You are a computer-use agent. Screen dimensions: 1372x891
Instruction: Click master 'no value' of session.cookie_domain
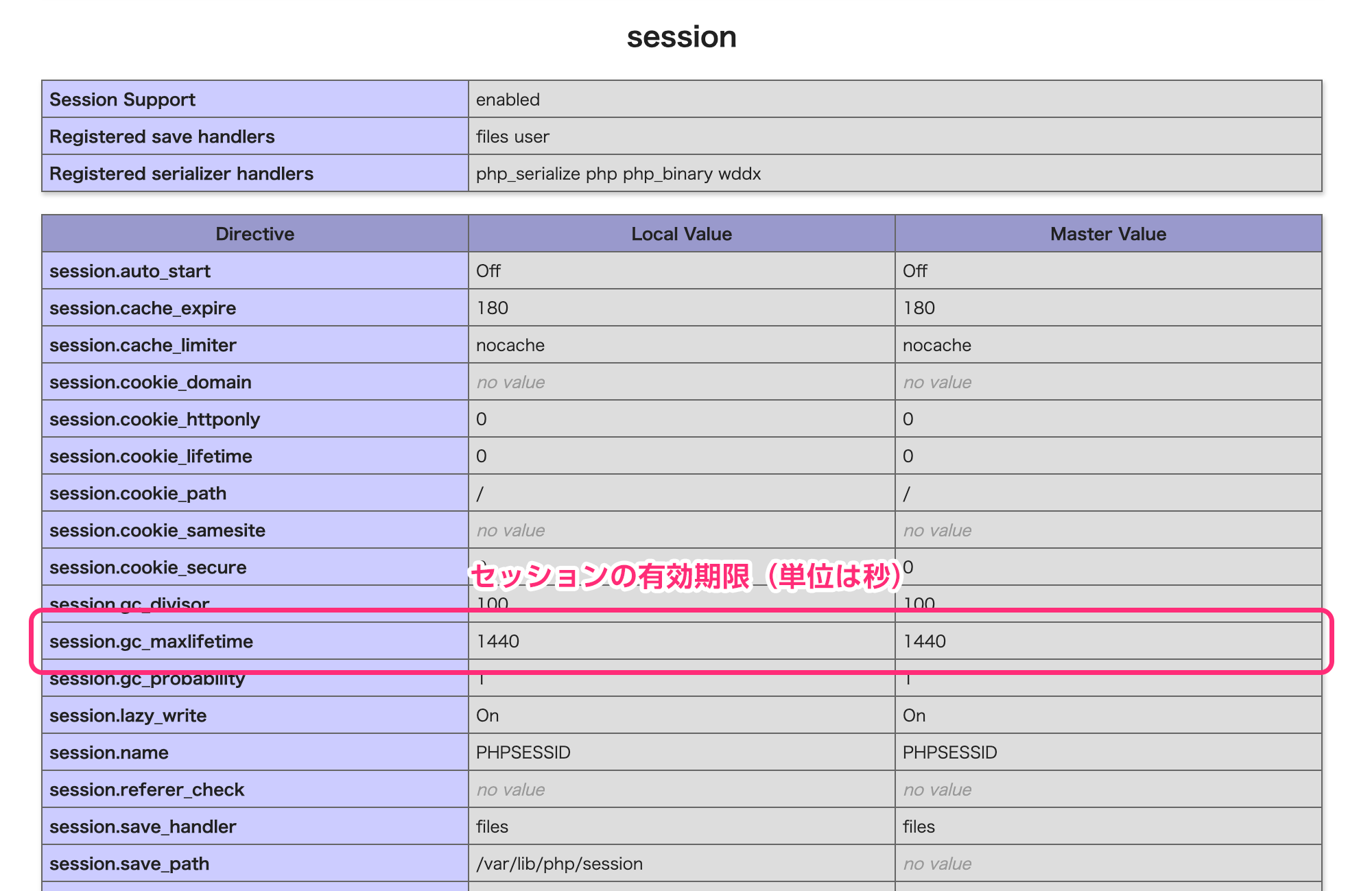pos(937,382)
